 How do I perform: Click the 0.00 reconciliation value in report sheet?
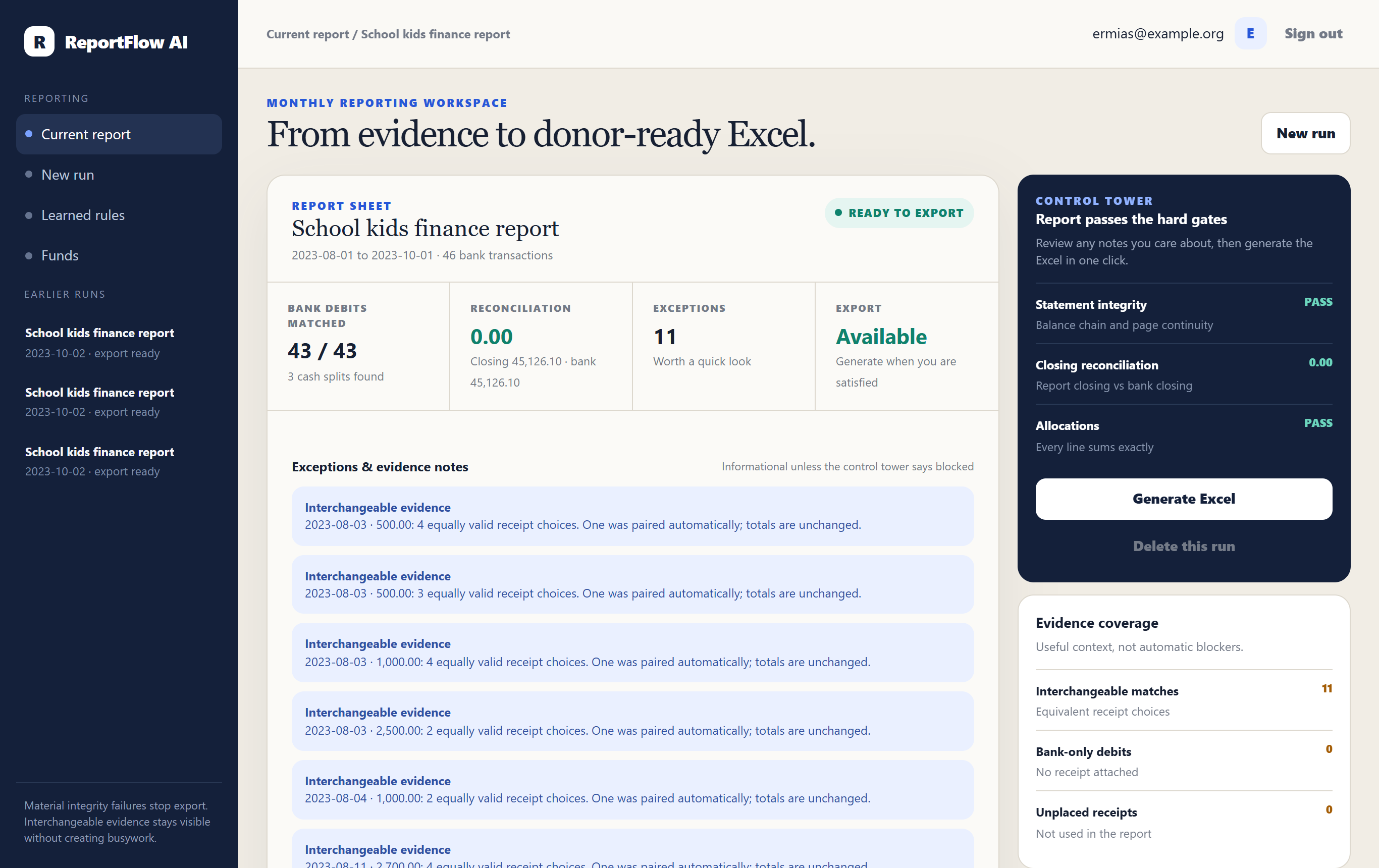(491, 337)
